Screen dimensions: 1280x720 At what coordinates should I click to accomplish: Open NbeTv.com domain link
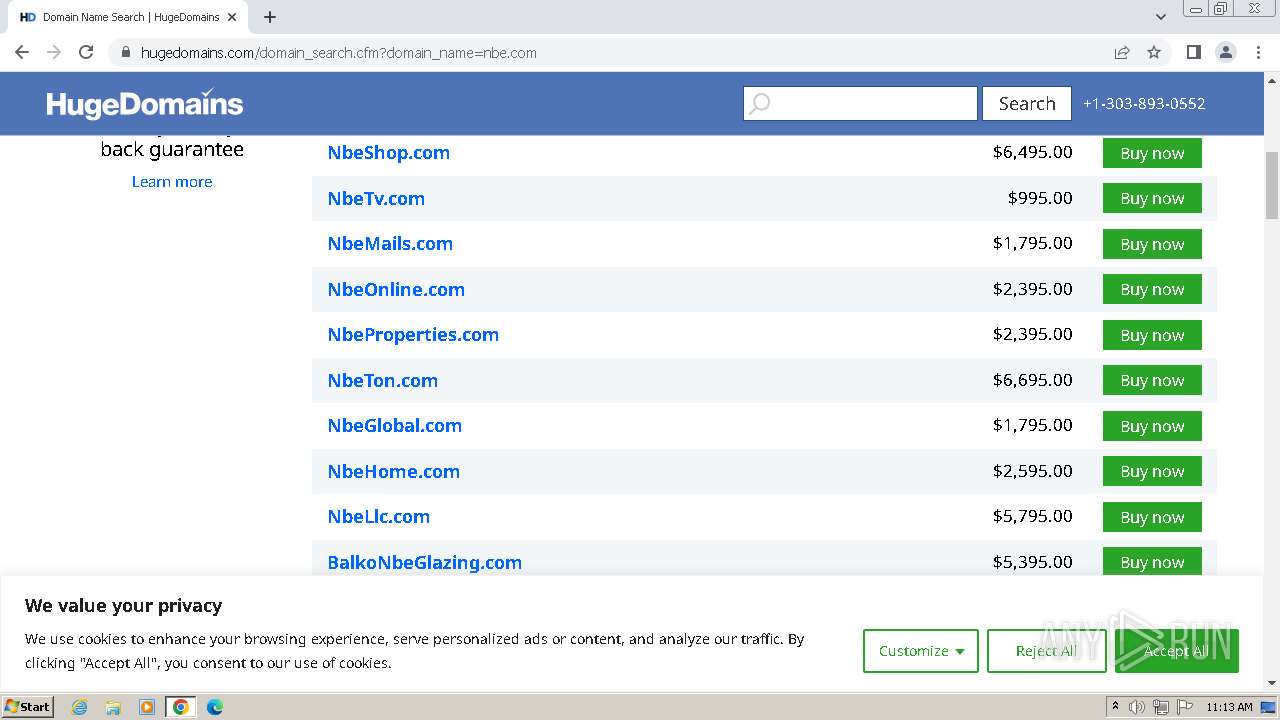(376, 198)
